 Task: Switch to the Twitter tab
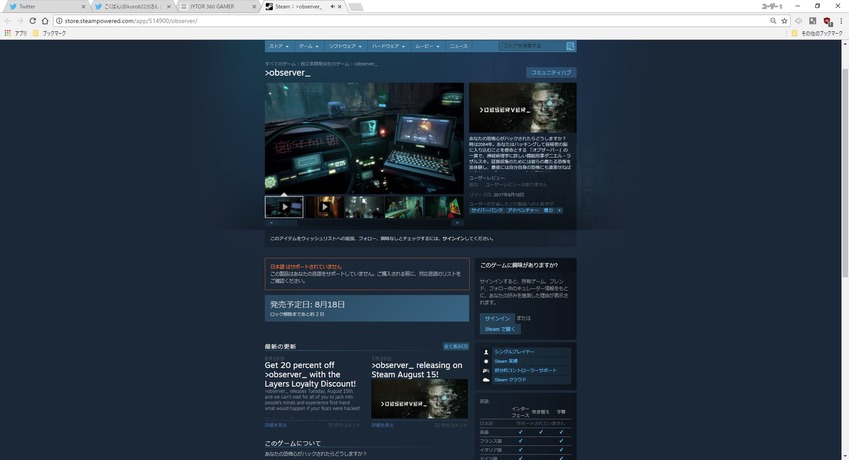[x=44, y=6]
